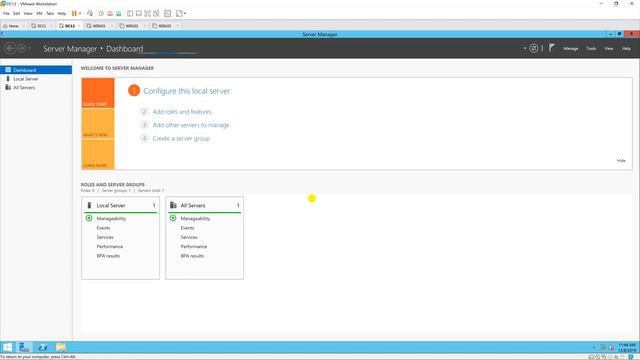Click the VMware full screen icon
The width and height of the screenshot is (640, 360).
147,13
